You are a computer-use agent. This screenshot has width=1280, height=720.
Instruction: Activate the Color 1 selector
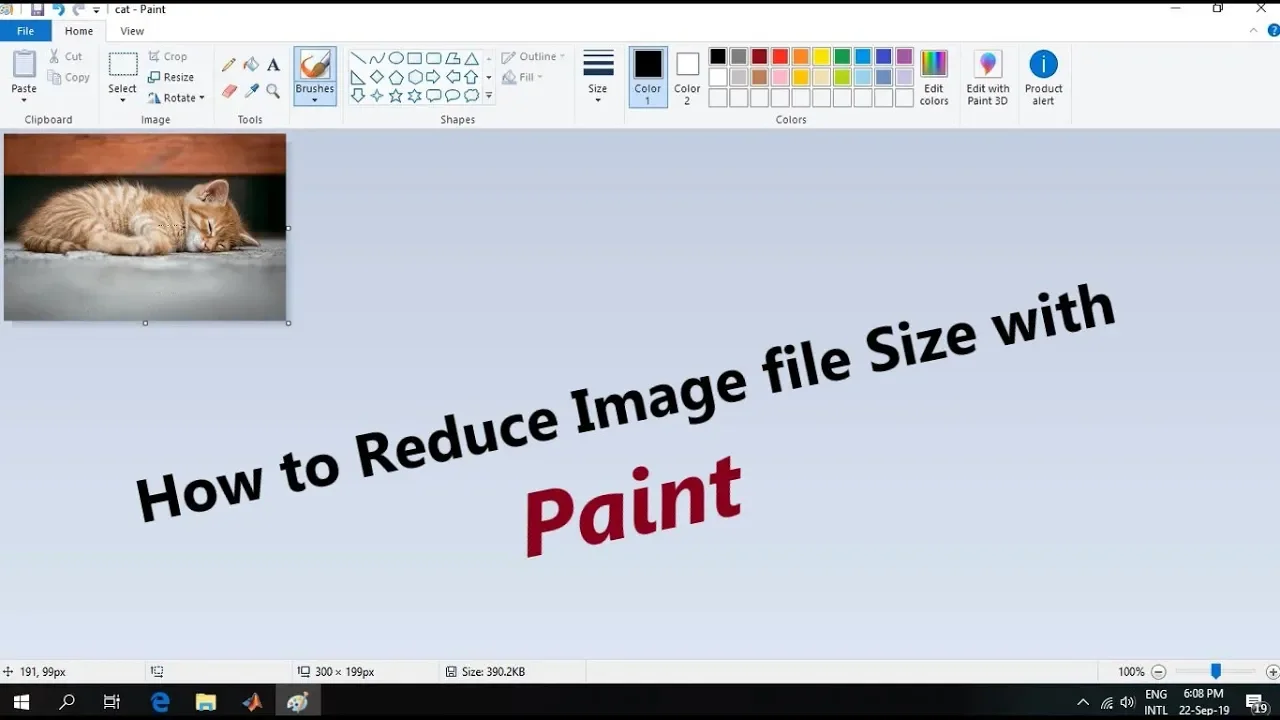coord(648,77)
